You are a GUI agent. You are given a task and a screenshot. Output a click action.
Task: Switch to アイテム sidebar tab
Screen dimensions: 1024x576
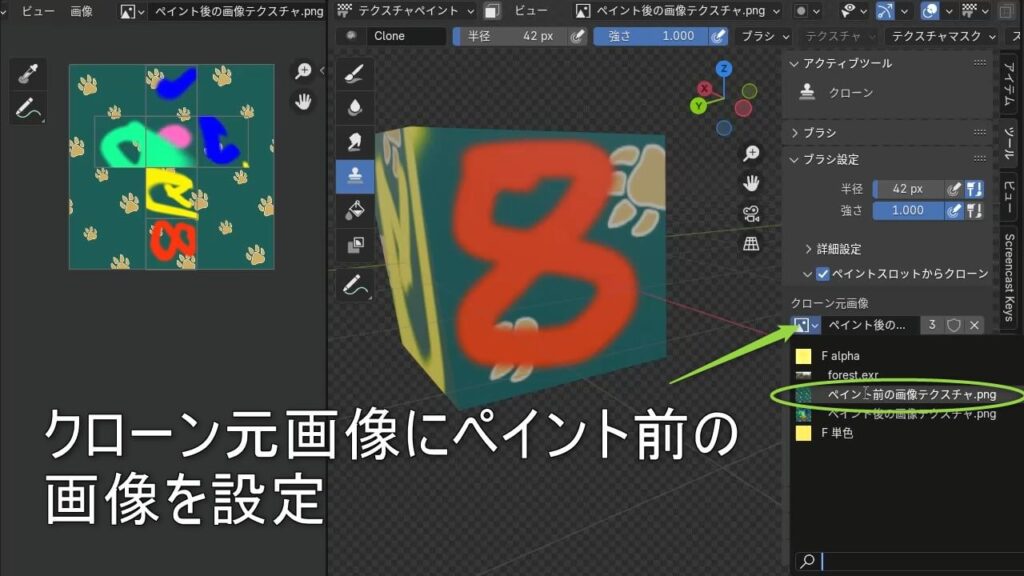click(1010, 85)
